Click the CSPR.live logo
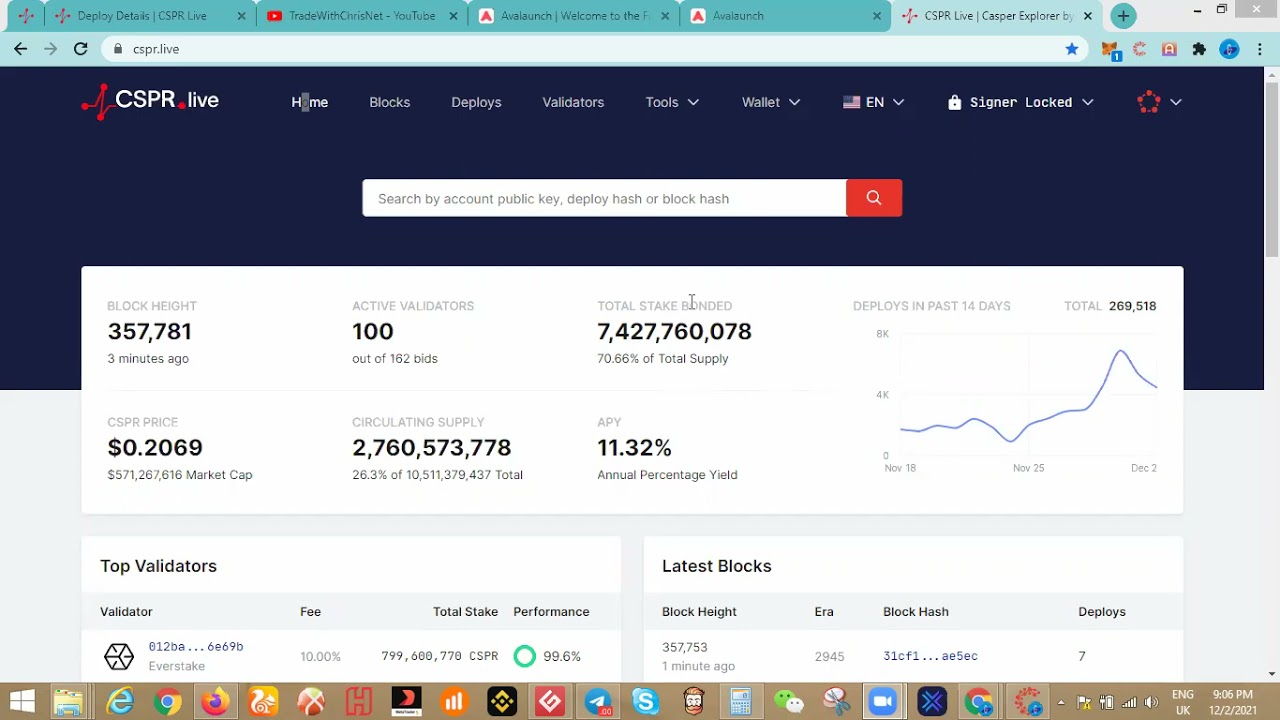 [x=150, y=101]
